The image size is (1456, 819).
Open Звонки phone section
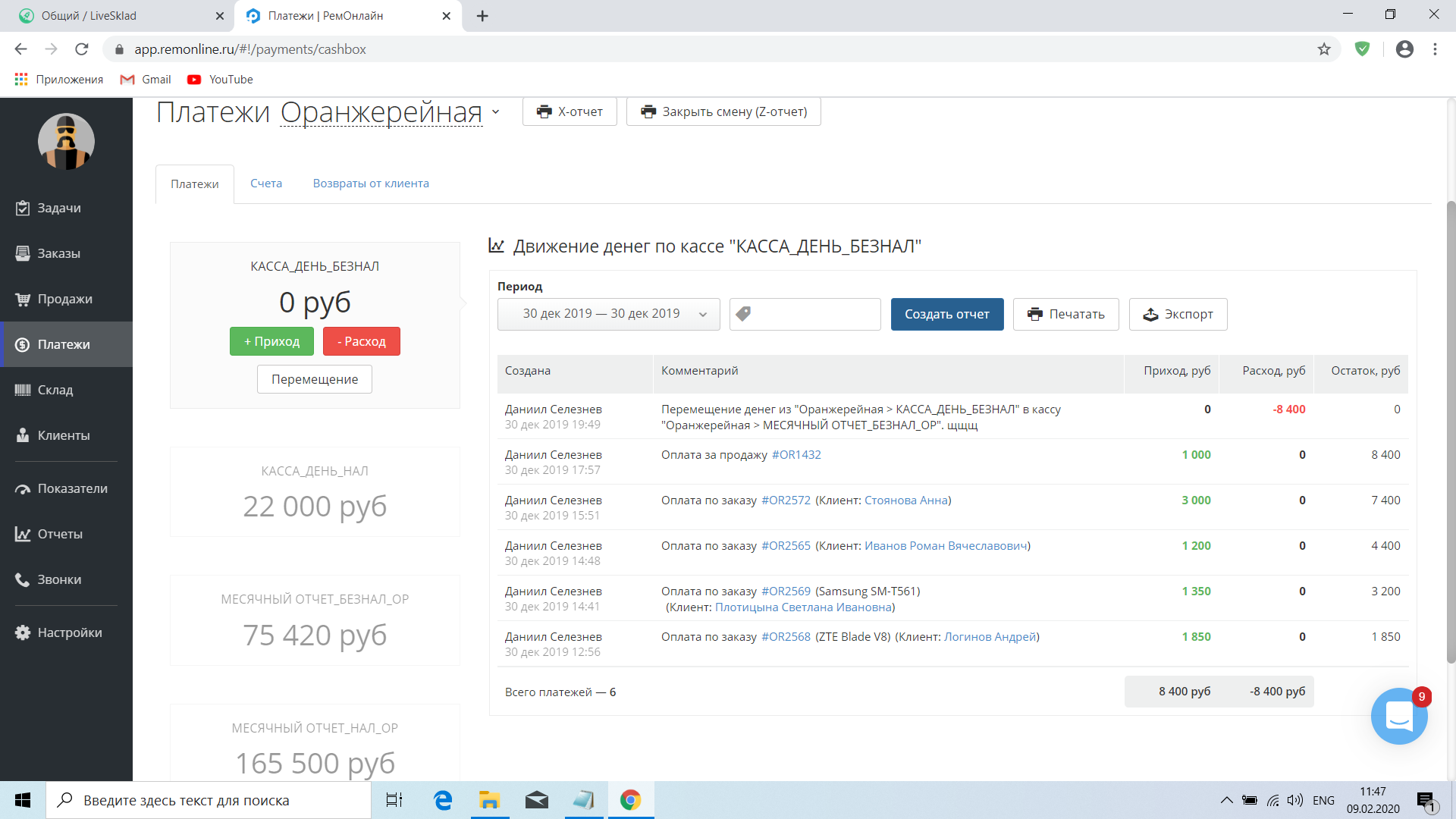coord(59,579)
